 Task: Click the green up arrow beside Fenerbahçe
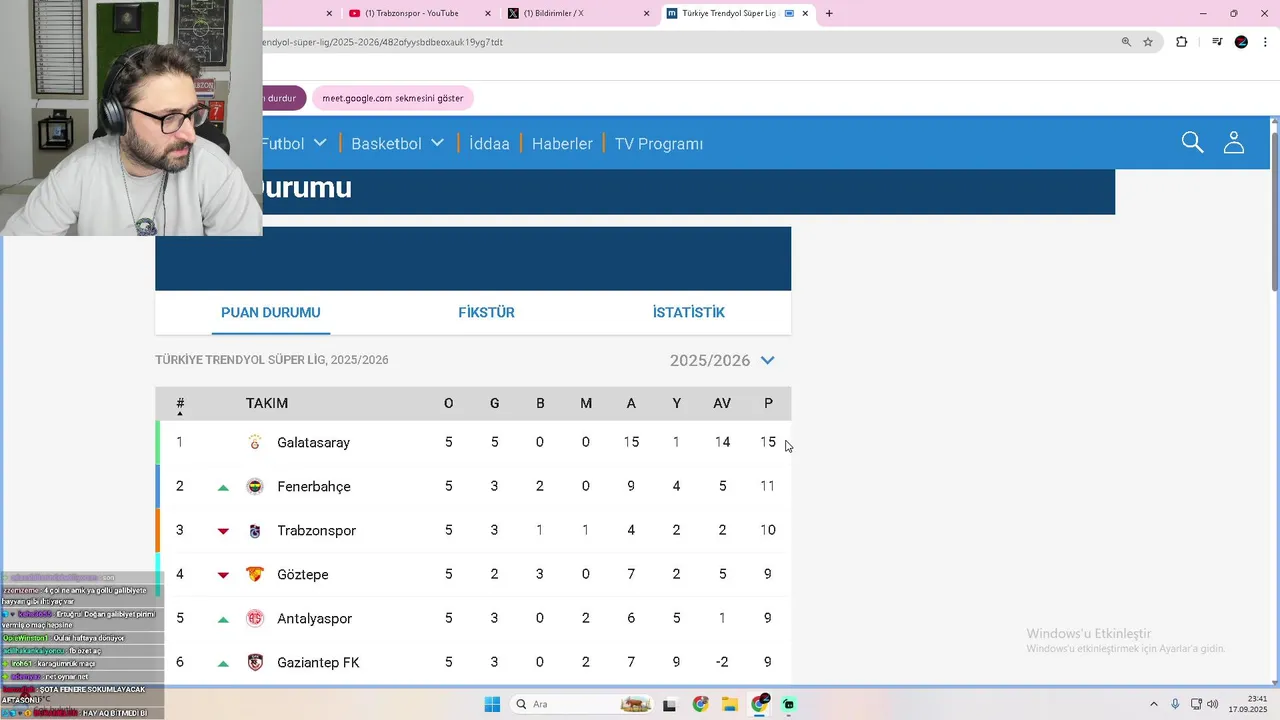[x=223, y=487]
